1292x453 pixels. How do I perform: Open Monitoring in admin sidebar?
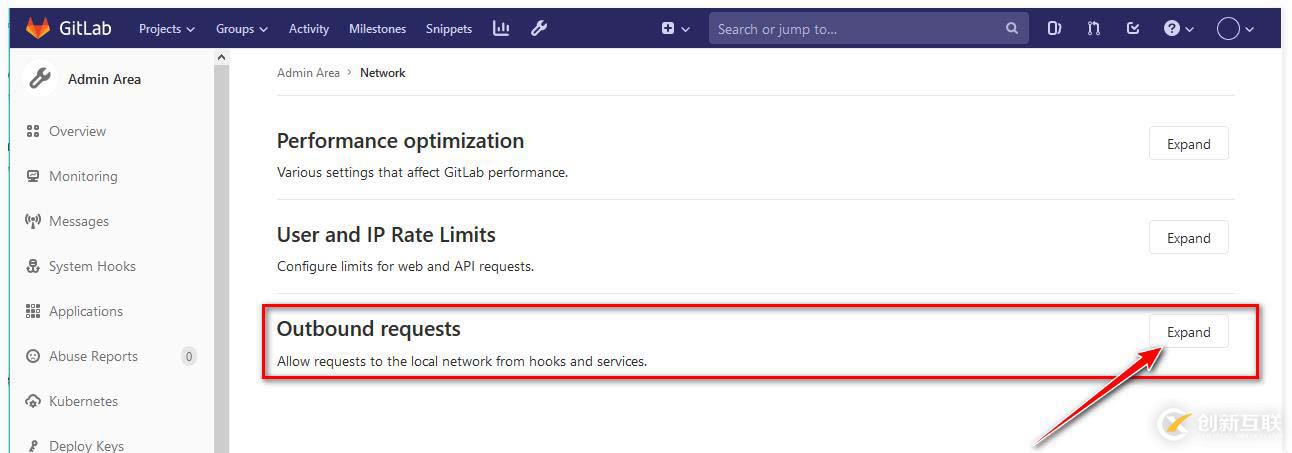pyautogui.click(x=83, y=176)
